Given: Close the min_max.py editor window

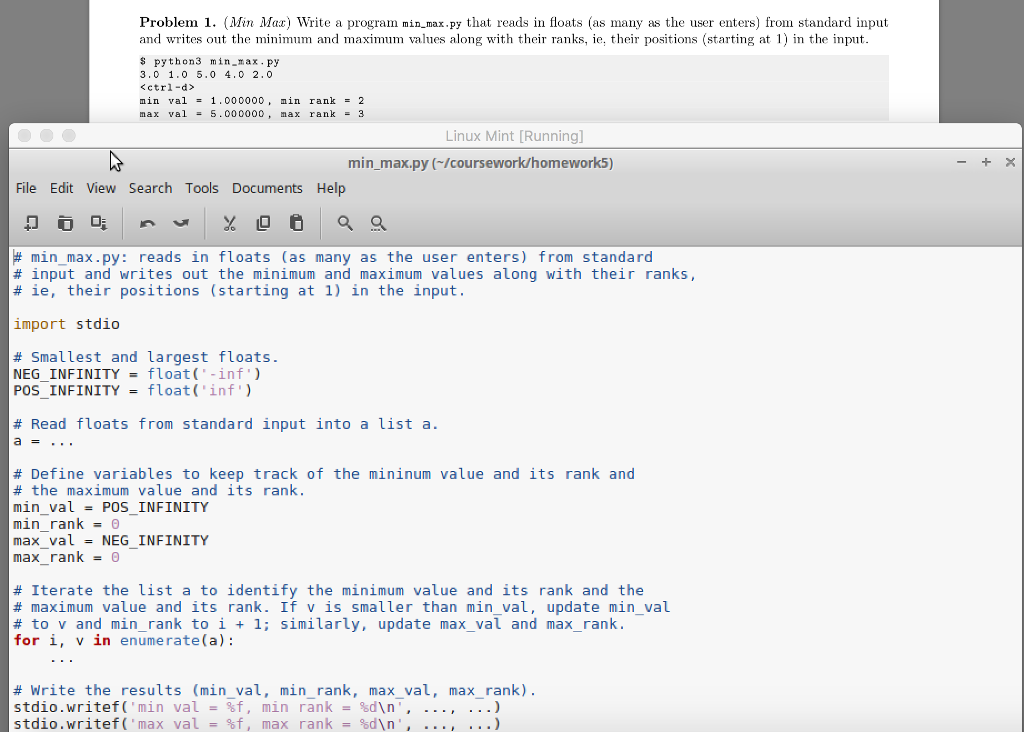Looking at the screenshot, I should 1010,162.
